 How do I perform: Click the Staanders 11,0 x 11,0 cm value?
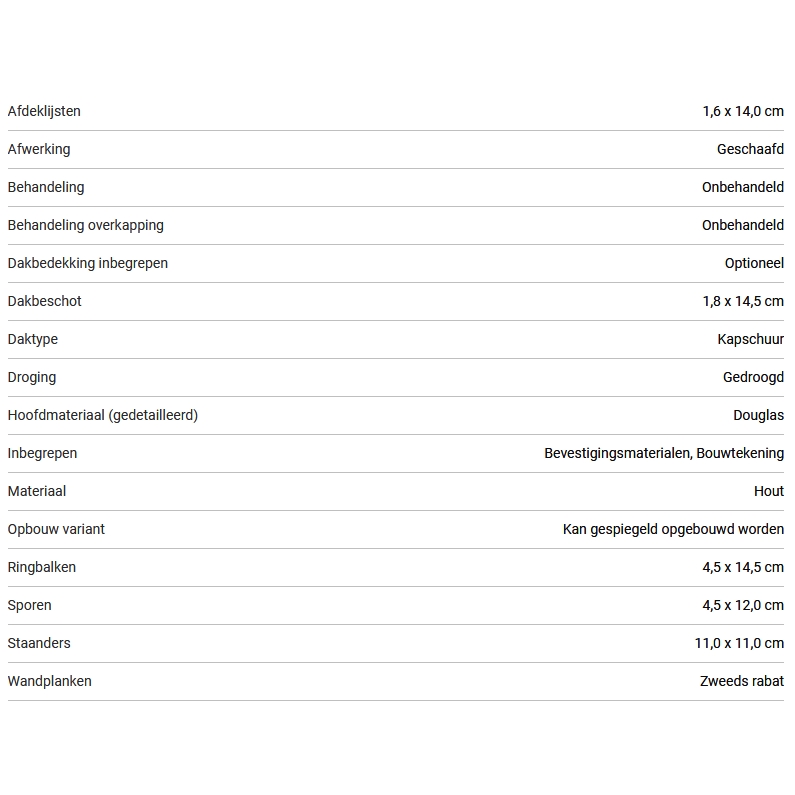[x=739, y=643]
